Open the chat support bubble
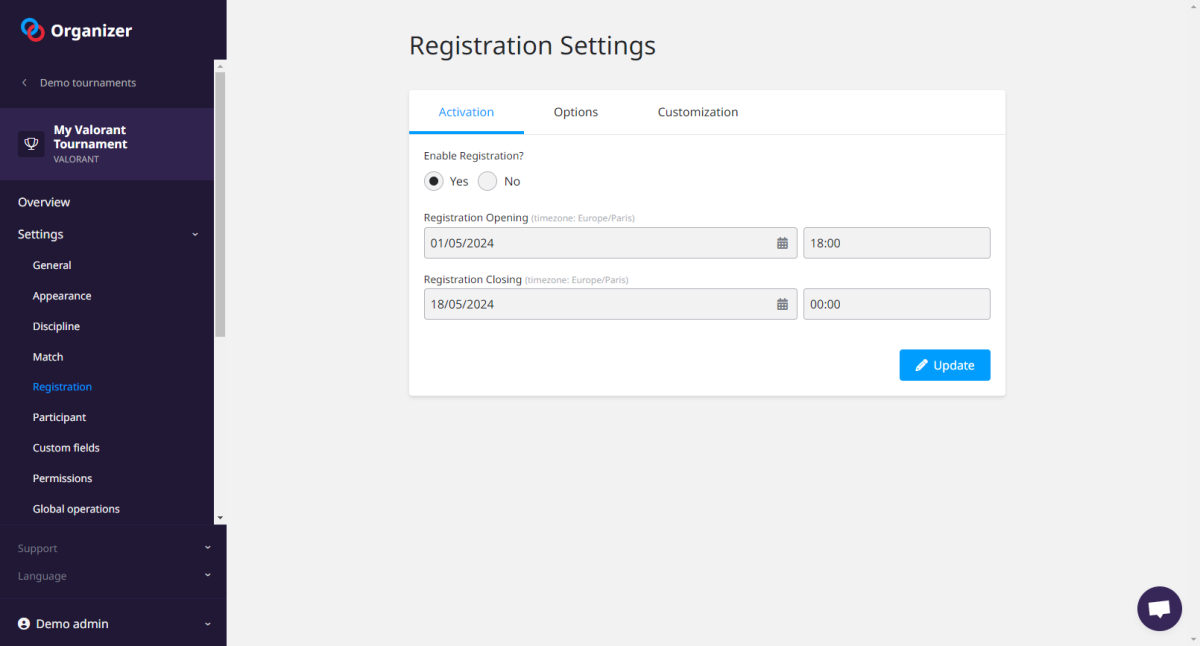This screenshot has height=646, width=1200. coord(1159,608)
